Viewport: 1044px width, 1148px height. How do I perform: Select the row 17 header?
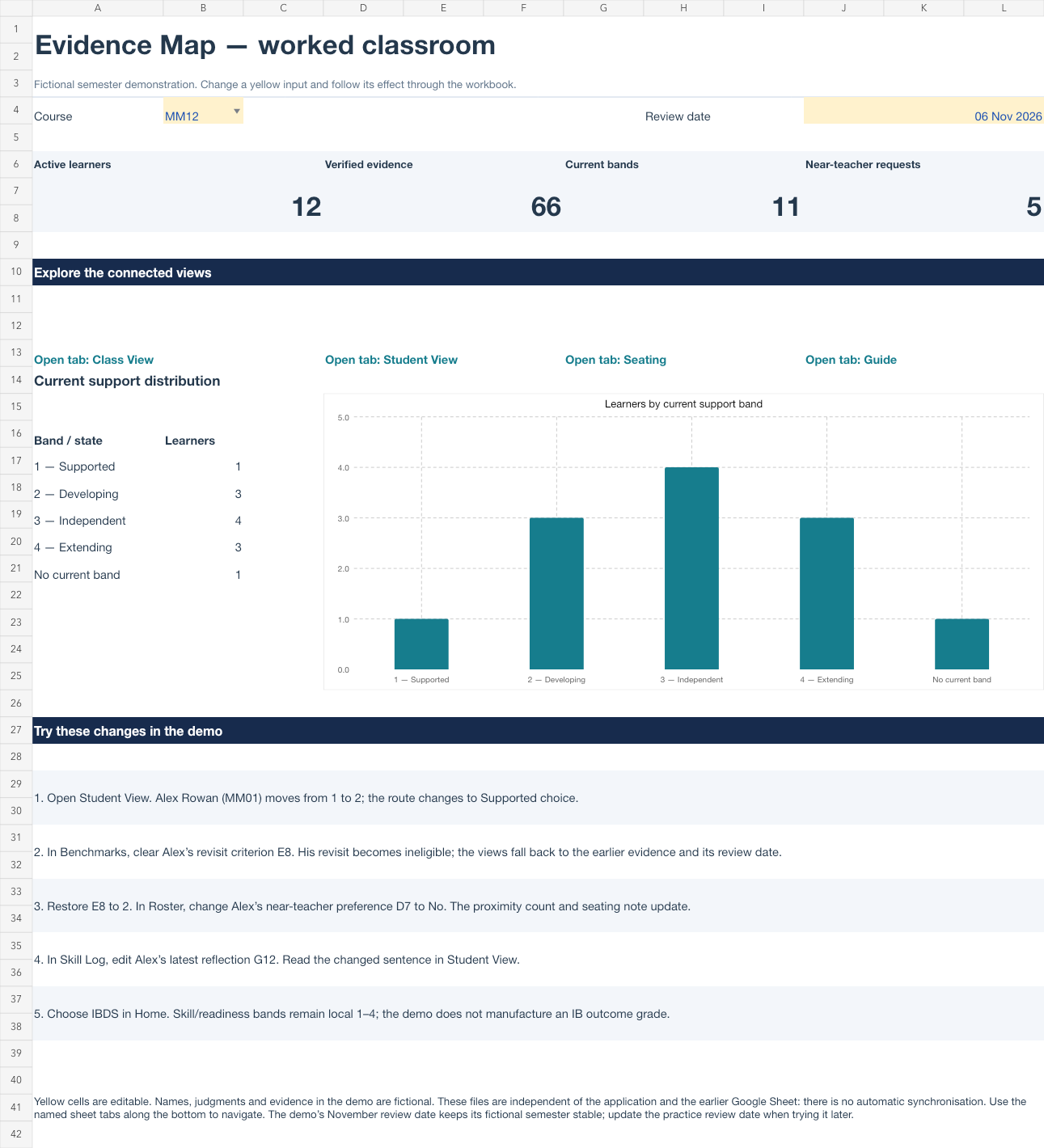(16, 461)
